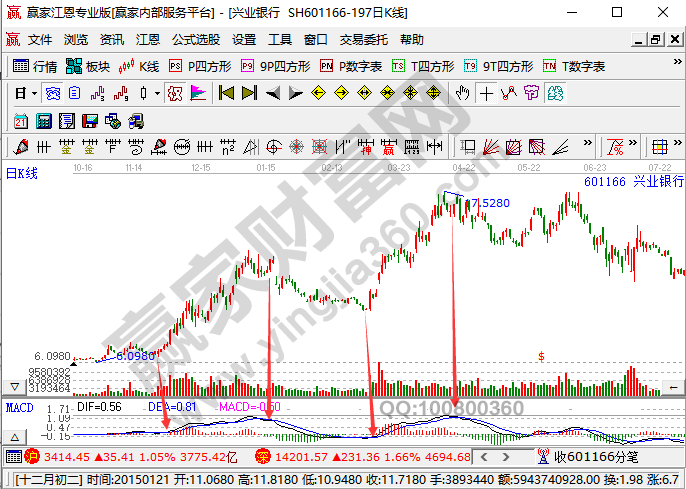686x489 pixels.
Task: Switch to K线 candlestick chart
Action: [139, 66]
